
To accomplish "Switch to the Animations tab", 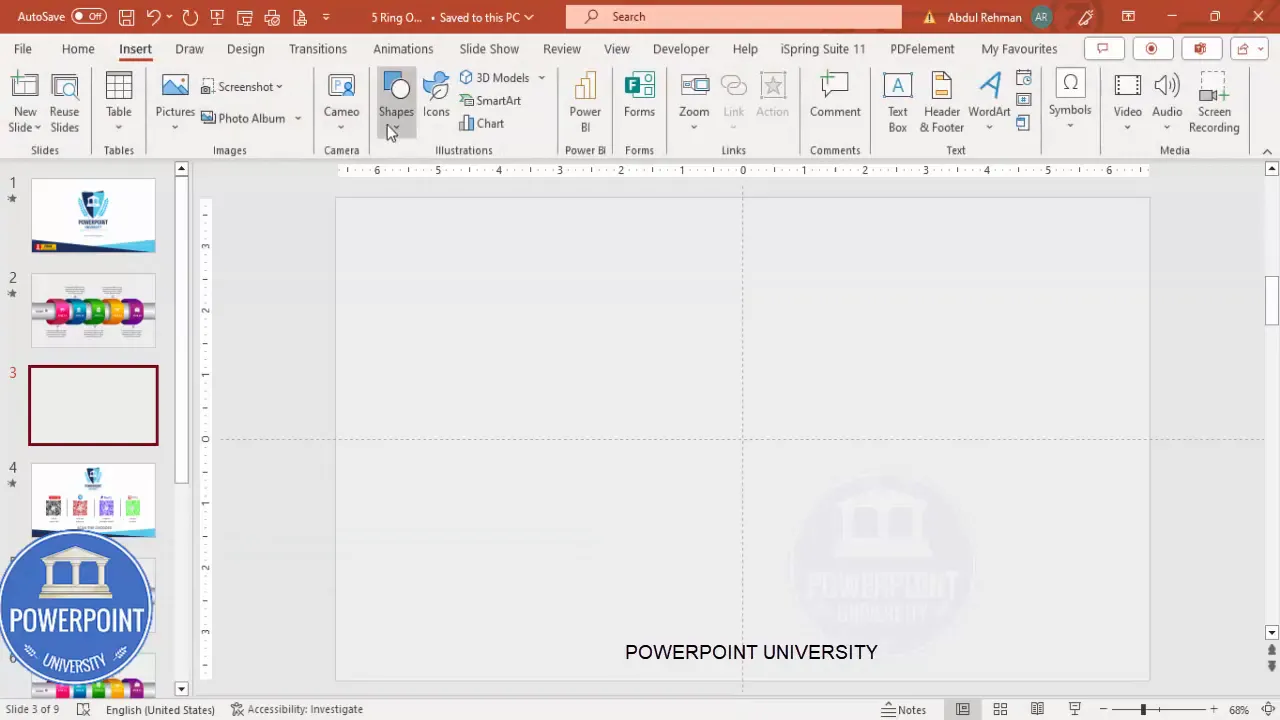I will click(403, 49).
